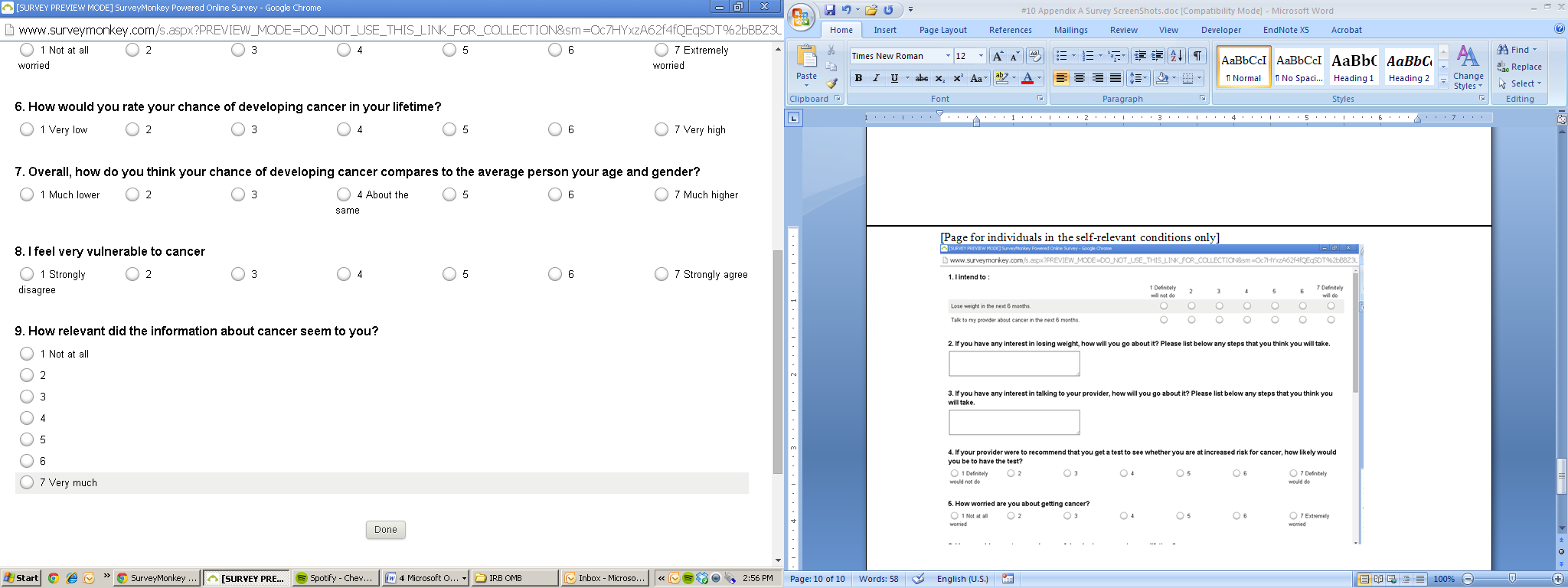Image resolution: width=1568 pixels, height=588 pixels.
Task: Open the Font dialog launcher
Action: 1040,99
